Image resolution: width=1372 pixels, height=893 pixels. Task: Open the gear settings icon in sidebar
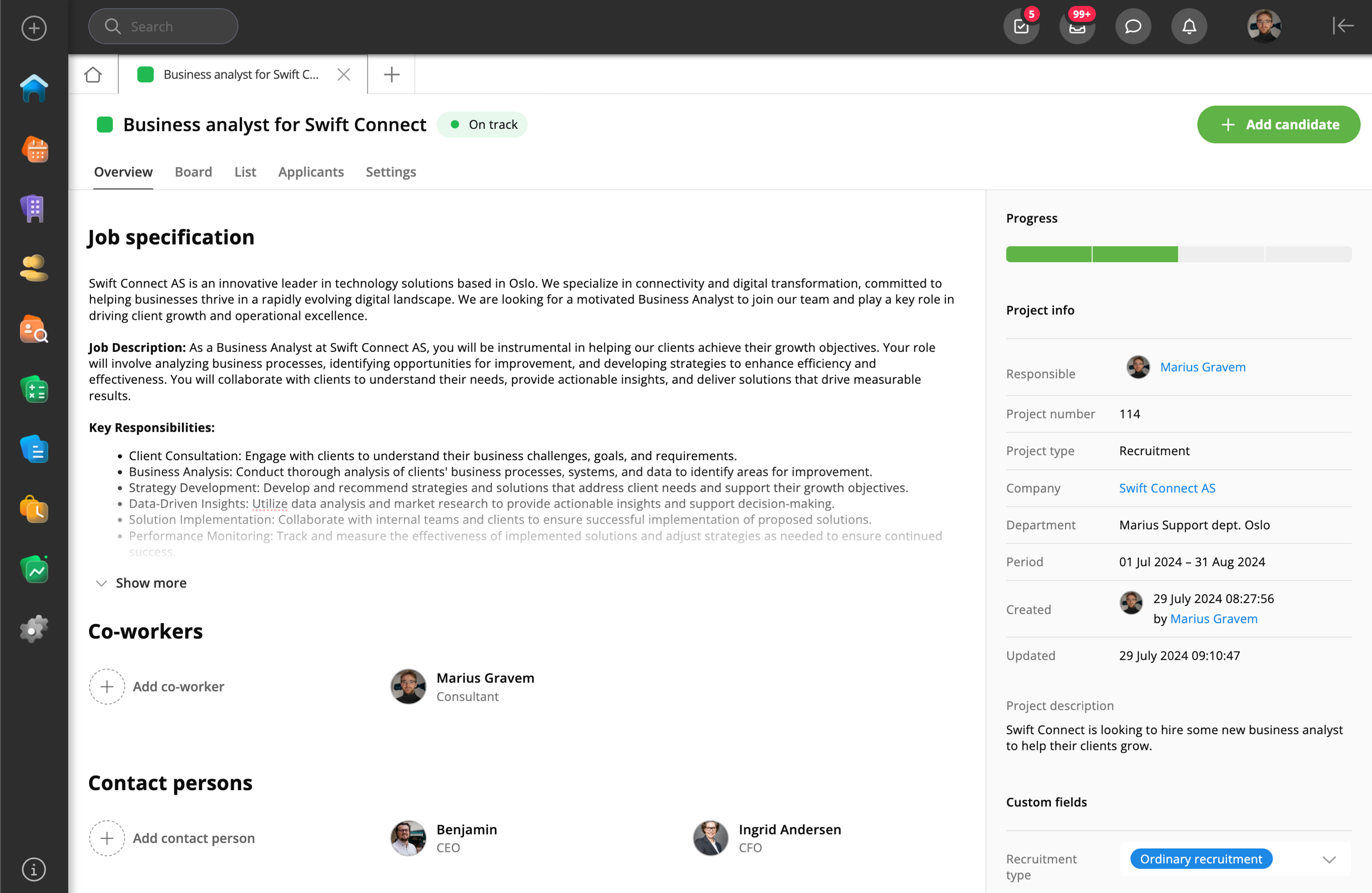tap(34, 629)
